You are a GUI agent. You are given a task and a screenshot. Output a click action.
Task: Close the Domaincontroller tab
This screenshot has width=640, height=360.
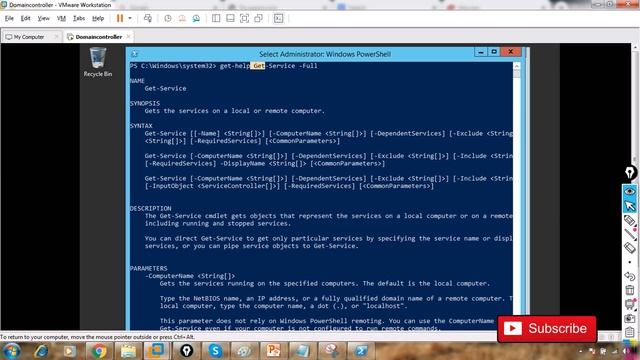129,37
